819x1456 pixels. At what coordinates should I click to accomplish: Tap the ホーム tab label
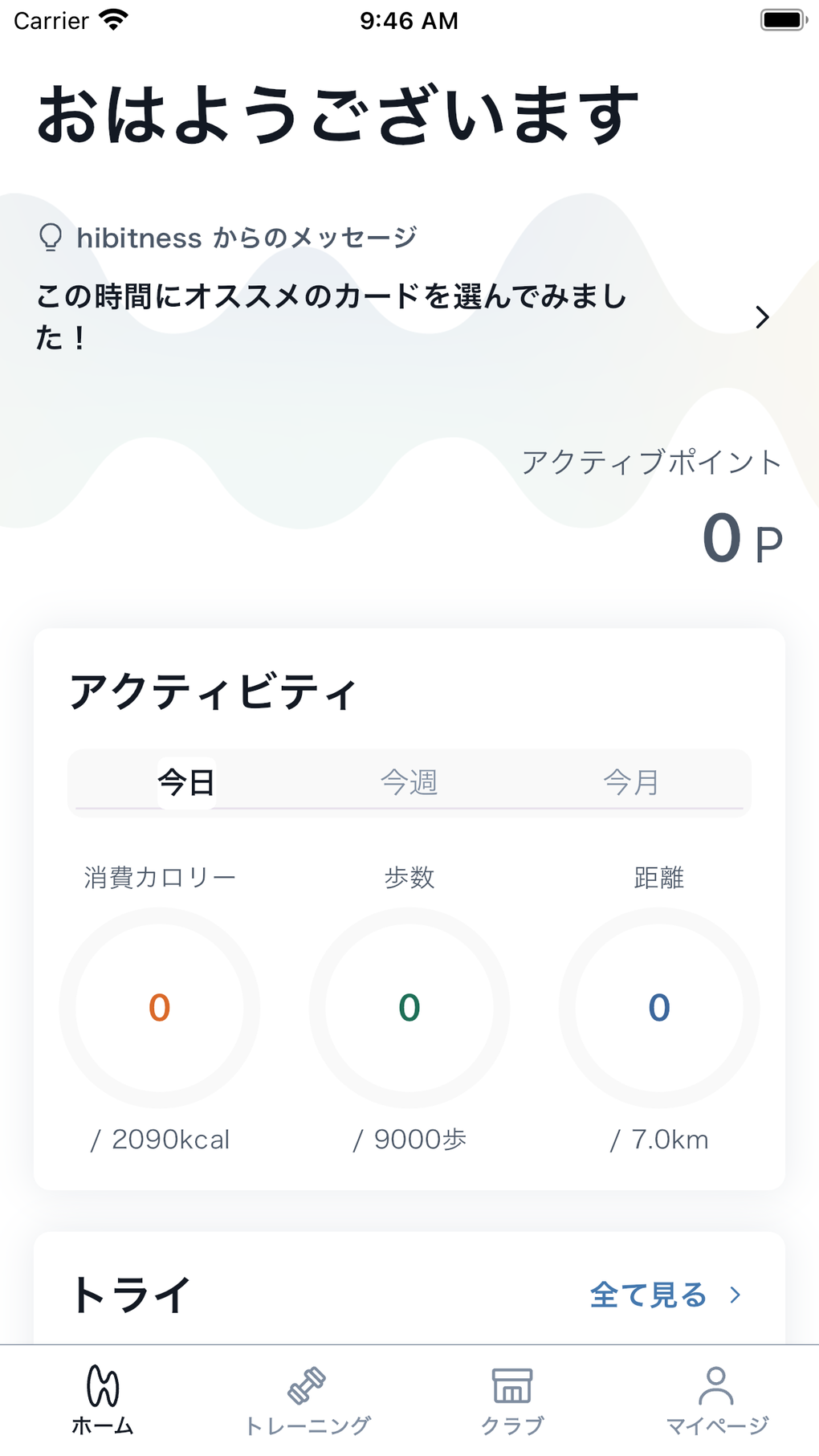[103, 1426]
